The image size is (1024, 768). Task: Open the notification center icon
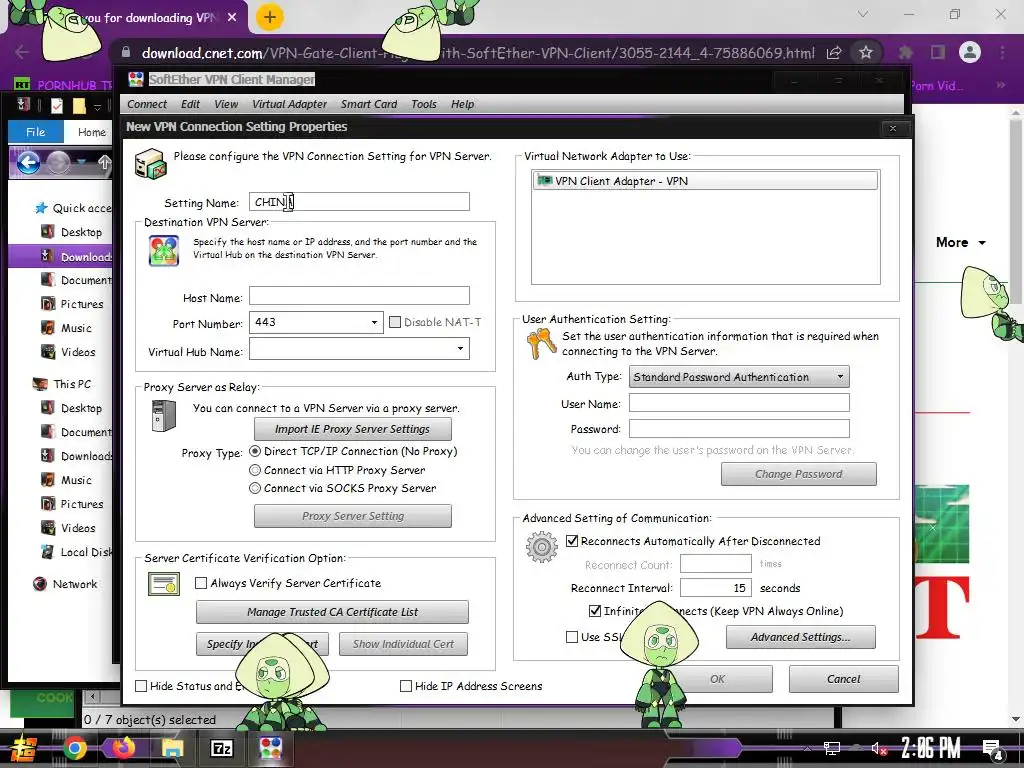click(x=993, y=749)
